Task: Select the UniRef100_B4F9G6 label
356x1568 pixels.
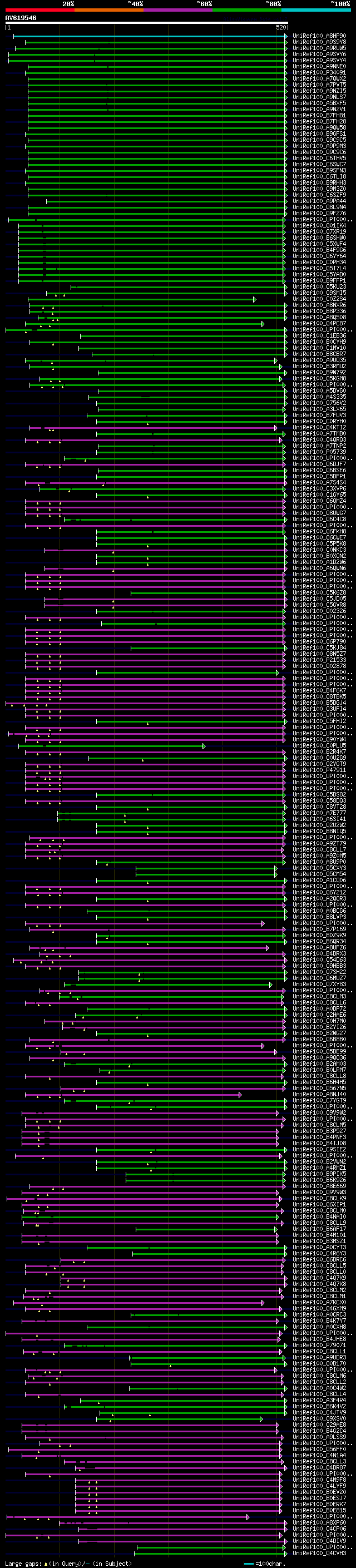Action: [x=319, y=250]
